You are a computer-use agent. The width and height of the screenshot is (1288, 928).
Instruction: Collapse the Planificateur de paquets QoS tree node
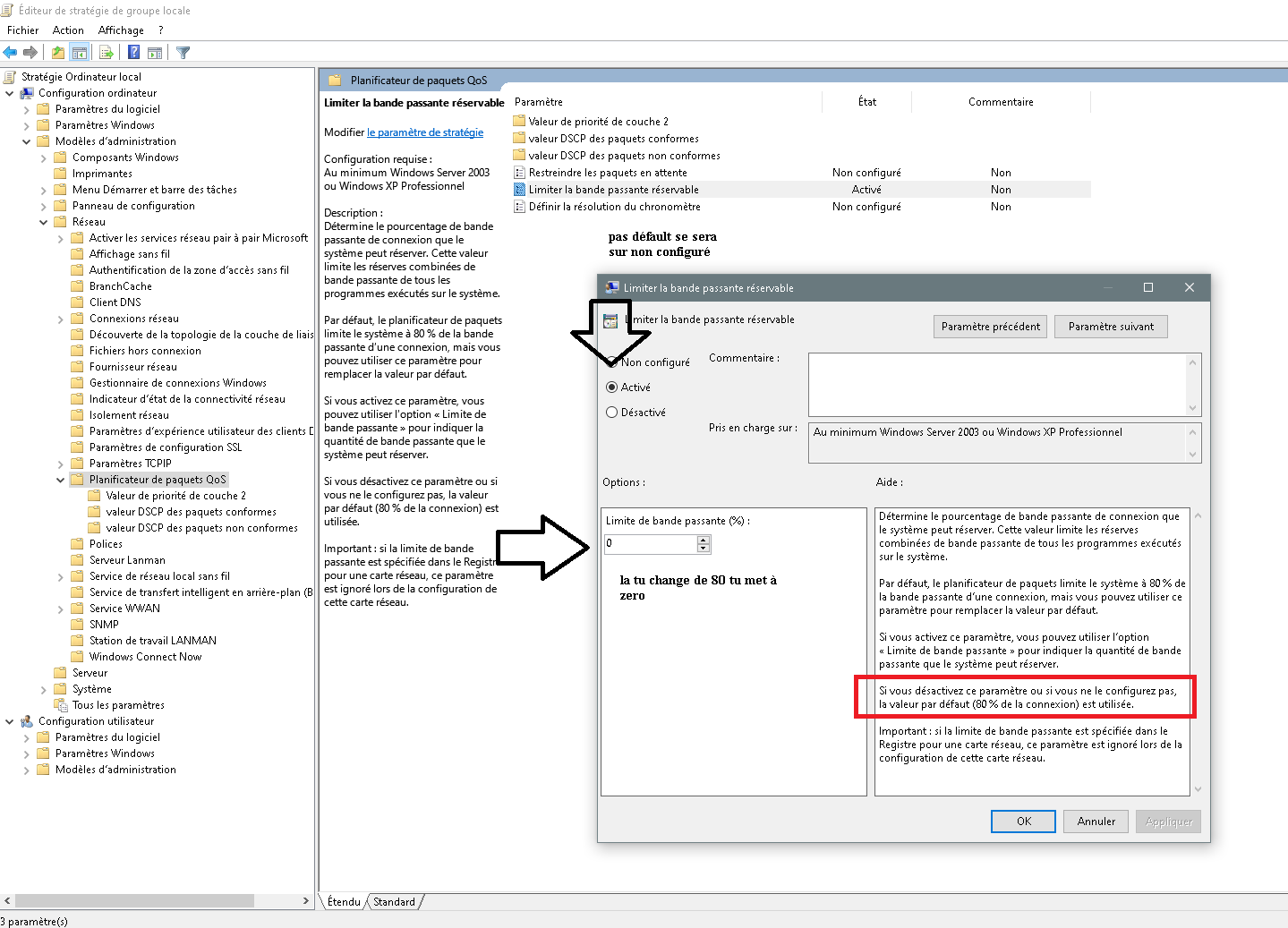point(61,480)
